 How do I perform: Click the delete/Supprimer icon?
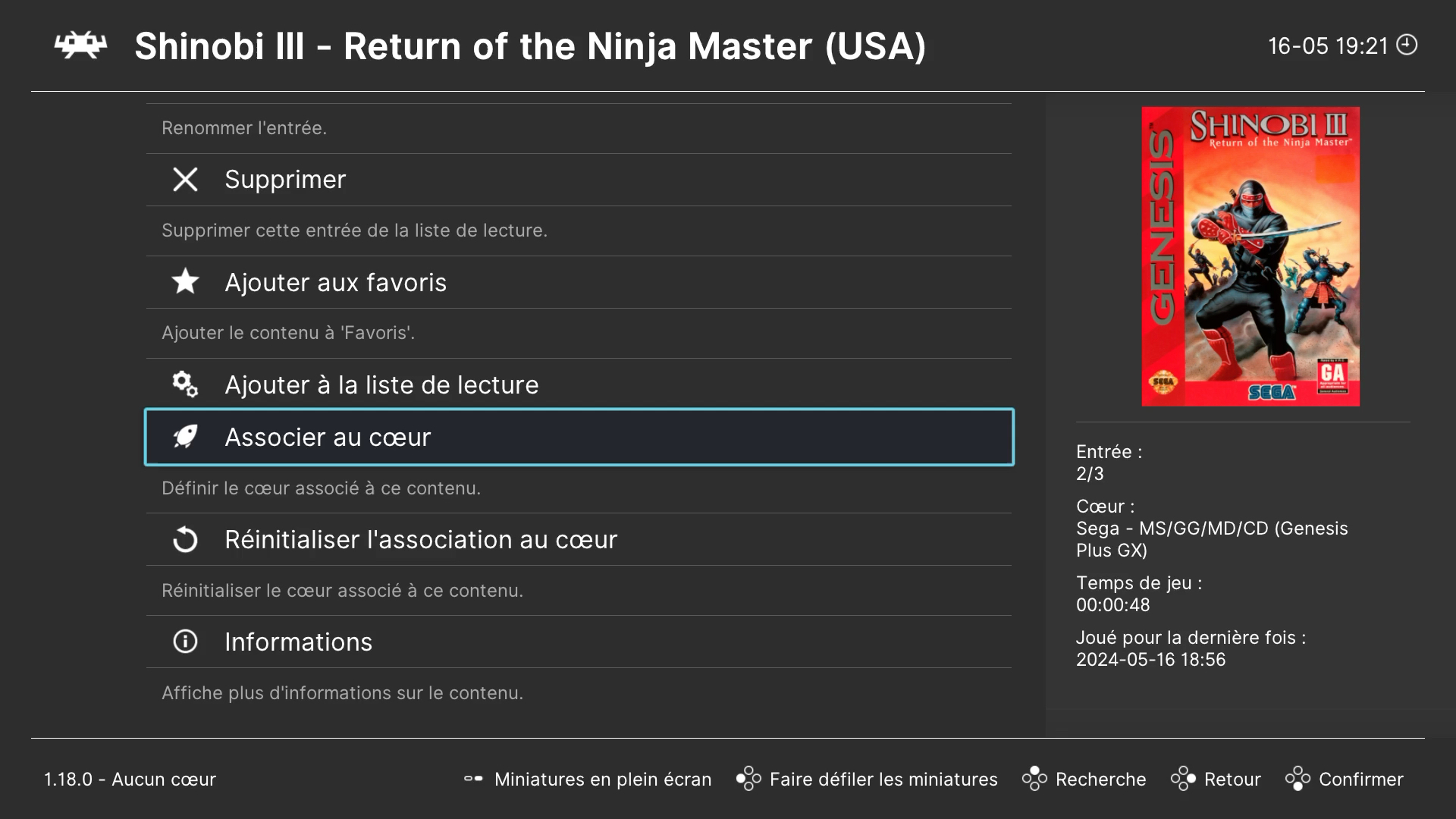tap(183, 179)
